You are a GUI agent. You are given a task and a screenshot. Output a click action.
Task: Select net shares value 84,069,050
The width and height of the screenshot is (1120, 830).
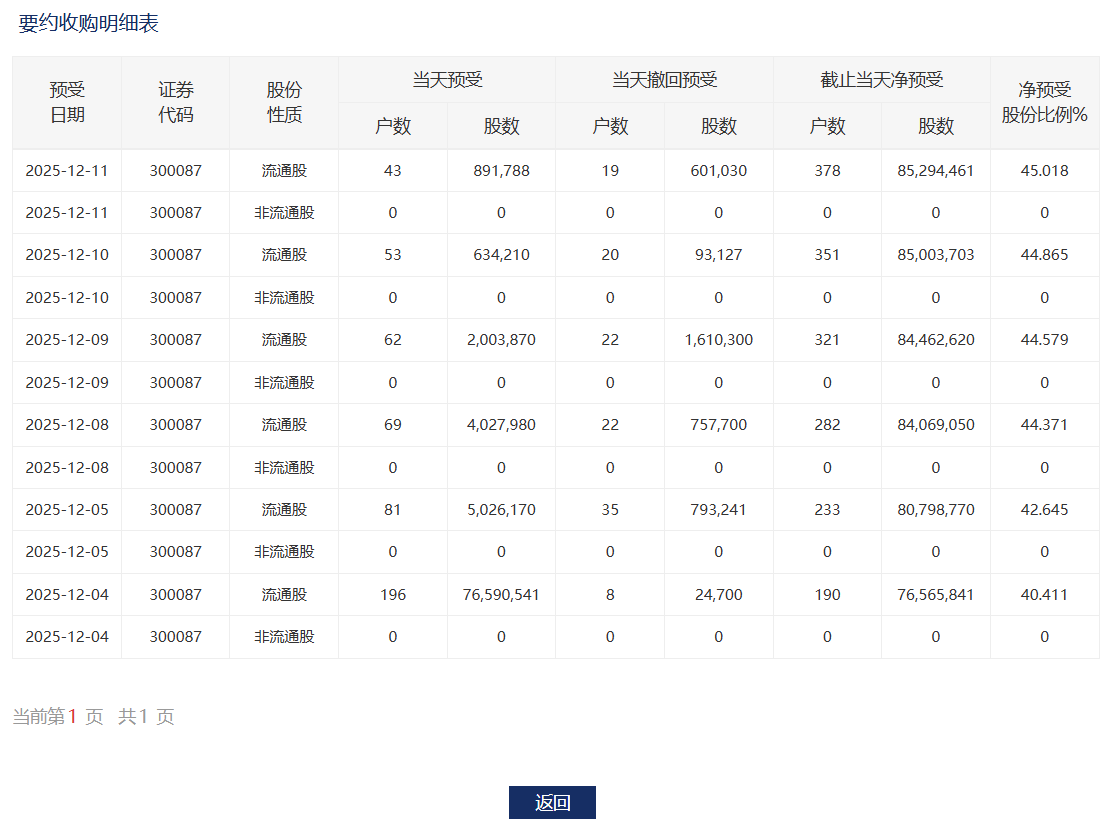[x=936, y=425]
